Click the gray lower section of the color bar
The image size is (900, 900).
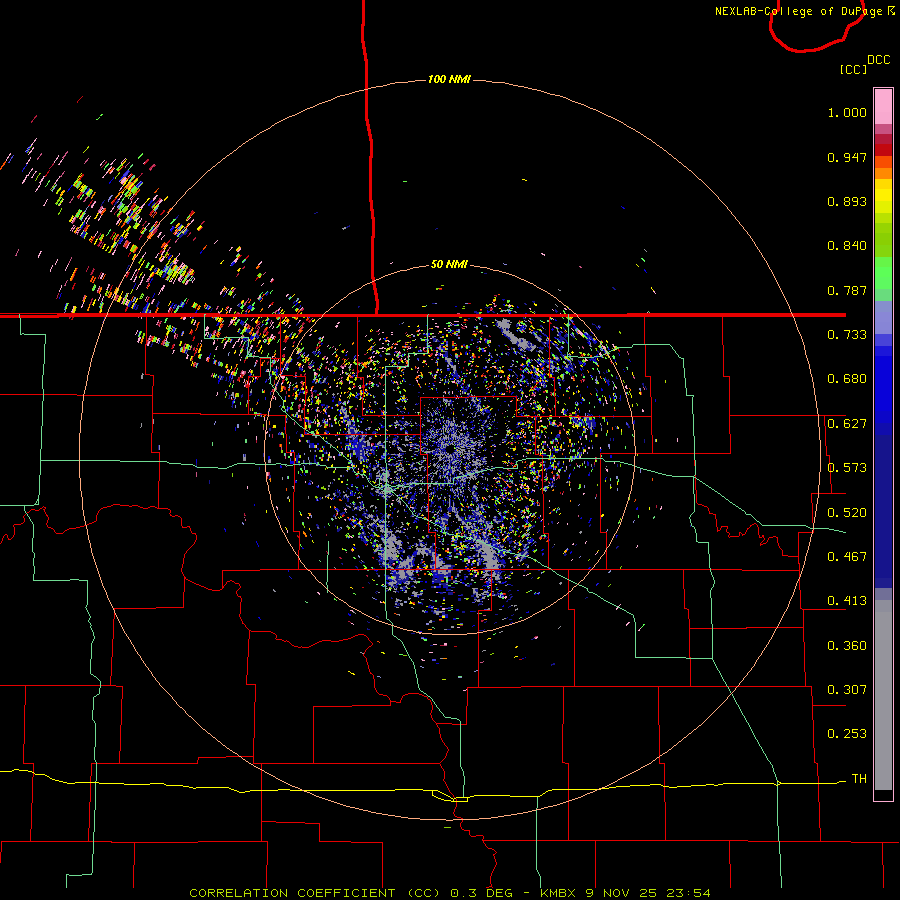pos(883,695)
